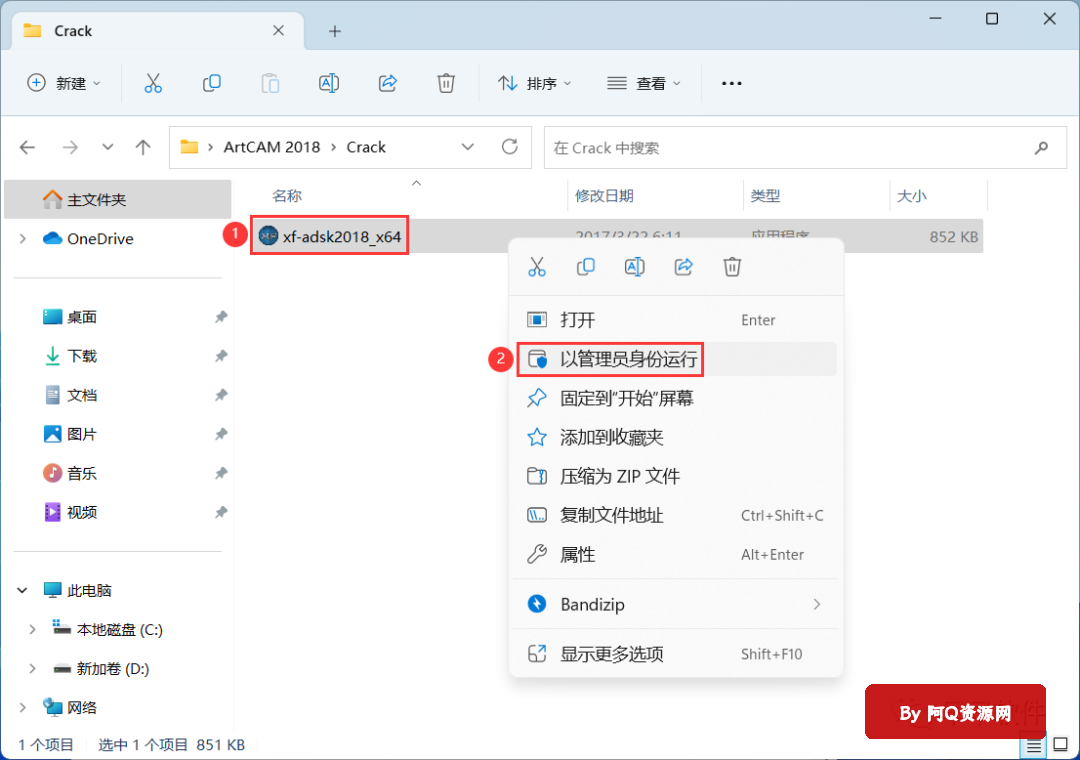The image size is (1080, 760).
Task: Close the Crack tab
Action: tap(278, 30)
